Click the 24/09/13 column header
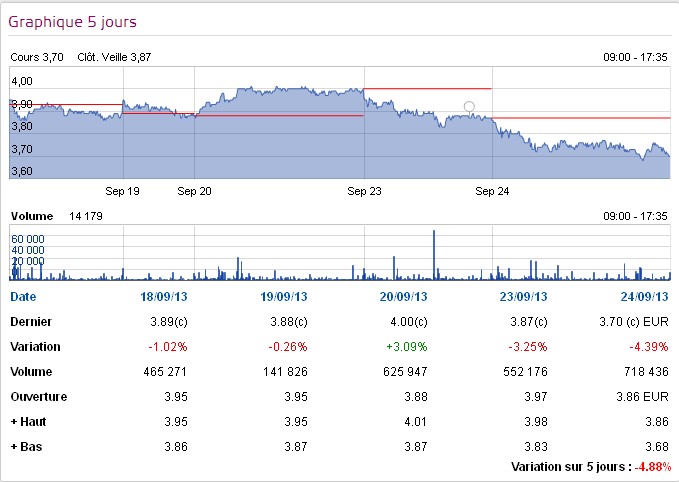The height and width of the screenshot is (482, 679). pyautogui.click(x=643, y=297)
